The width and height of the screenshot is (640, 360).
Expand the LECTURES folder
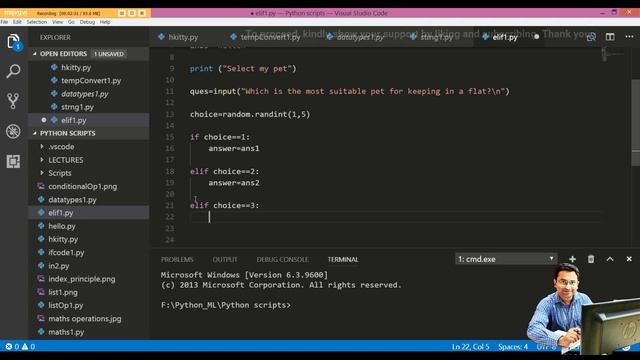coord(65,160)
